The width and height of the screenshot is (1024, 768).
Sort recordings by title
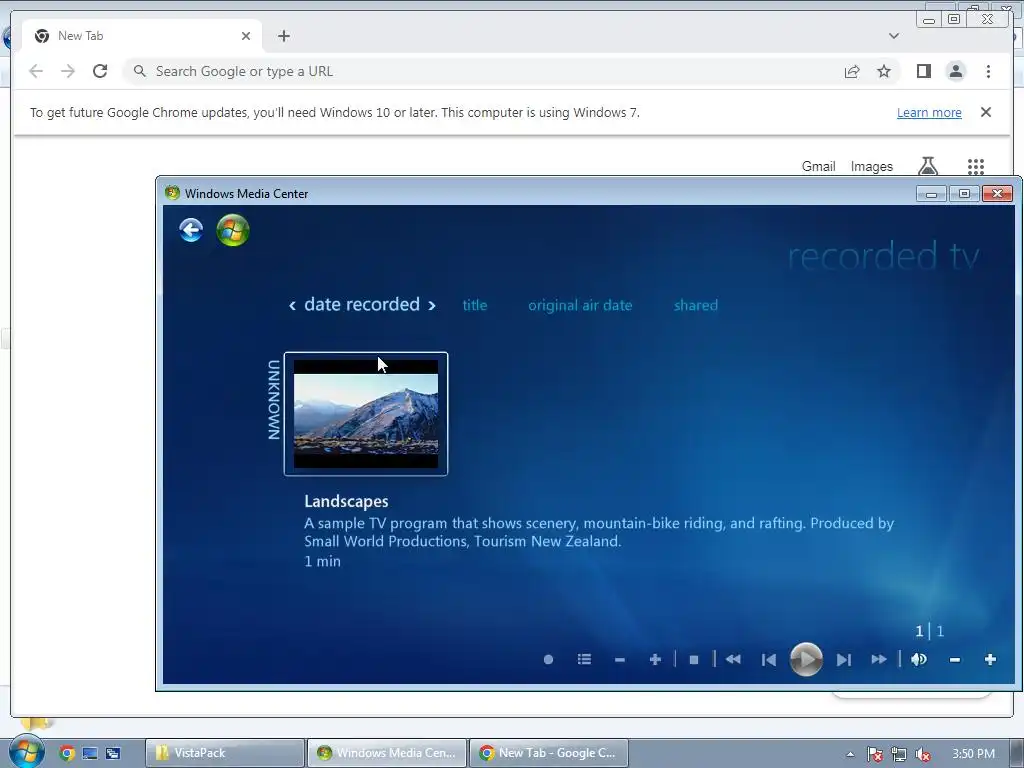[475, 305]
